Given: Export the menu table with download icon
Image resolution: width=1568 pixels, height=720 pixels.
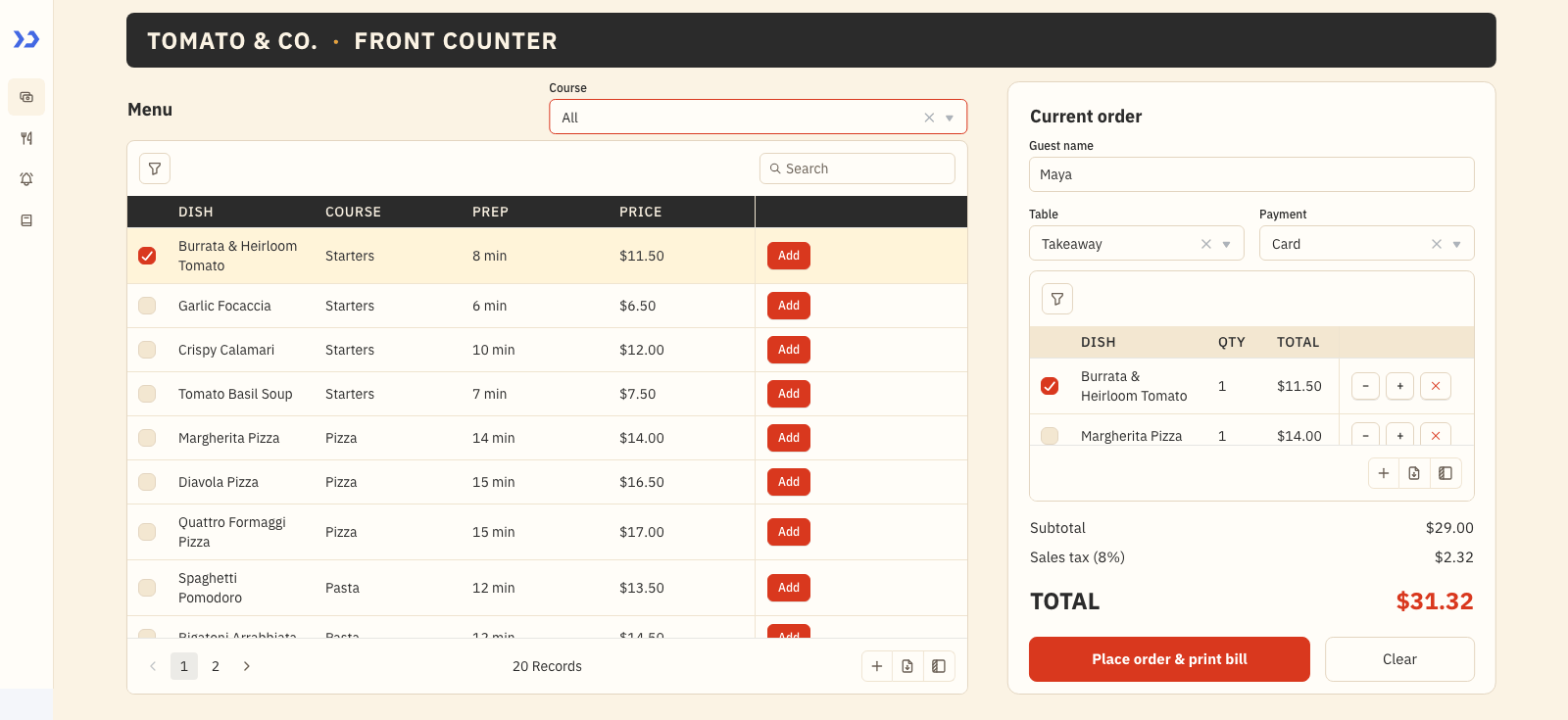Looking at the screenshot, I should [x=907, y=666].
